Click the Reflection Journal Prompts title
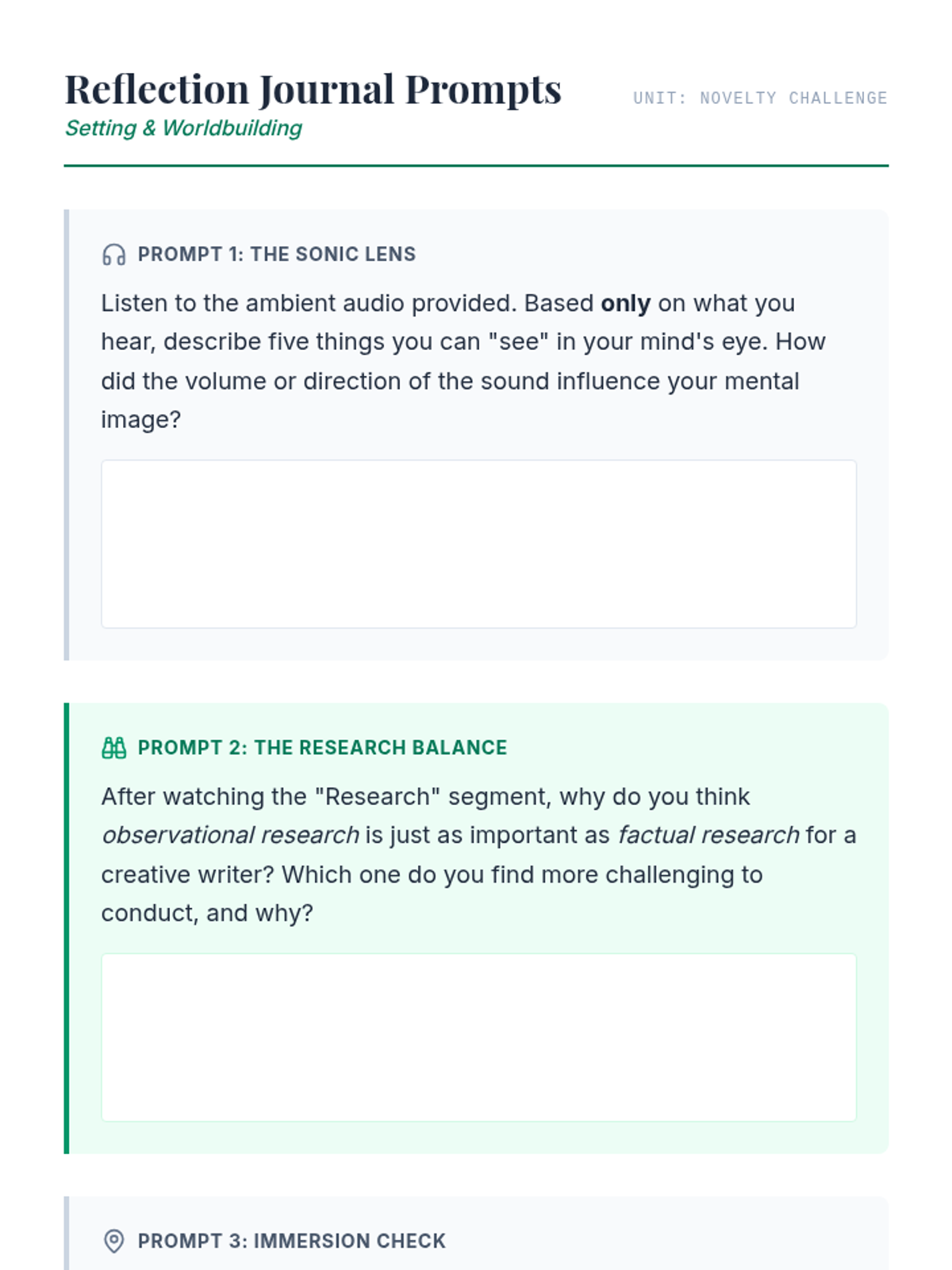 tap(313, 89)
